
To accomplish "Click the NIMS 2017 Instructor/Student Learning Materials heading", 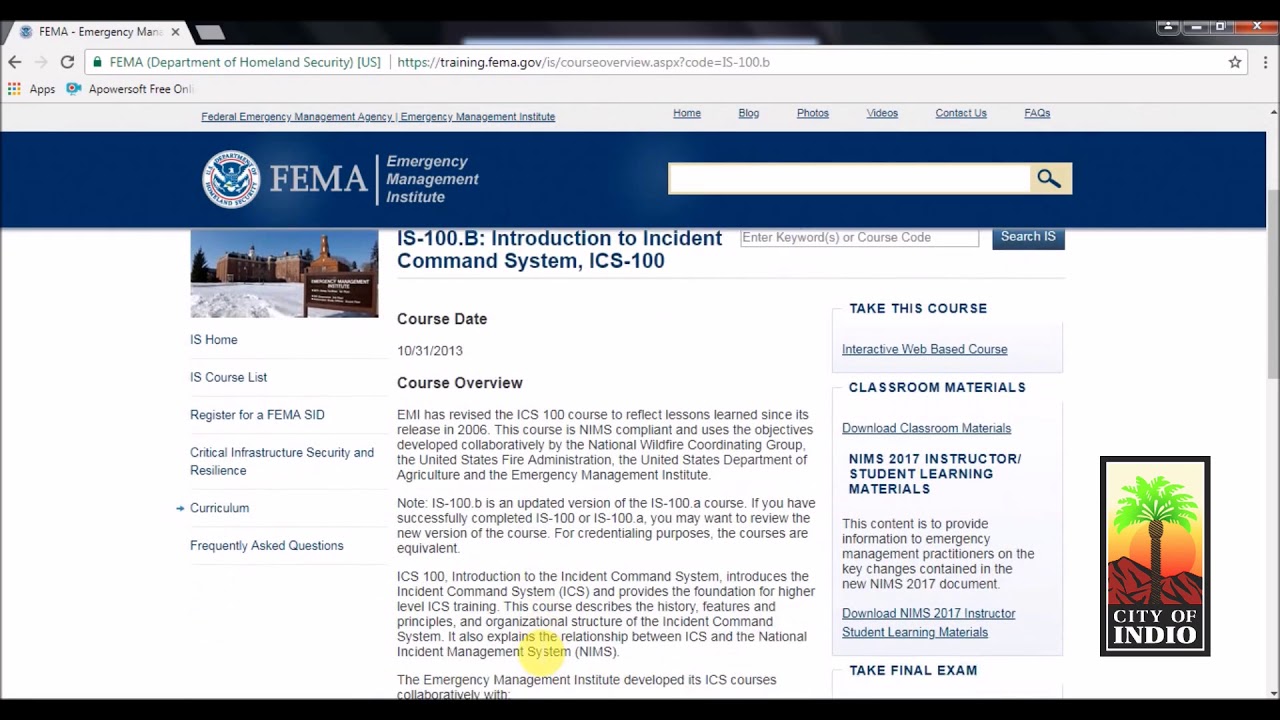I will tap(935, 474).
